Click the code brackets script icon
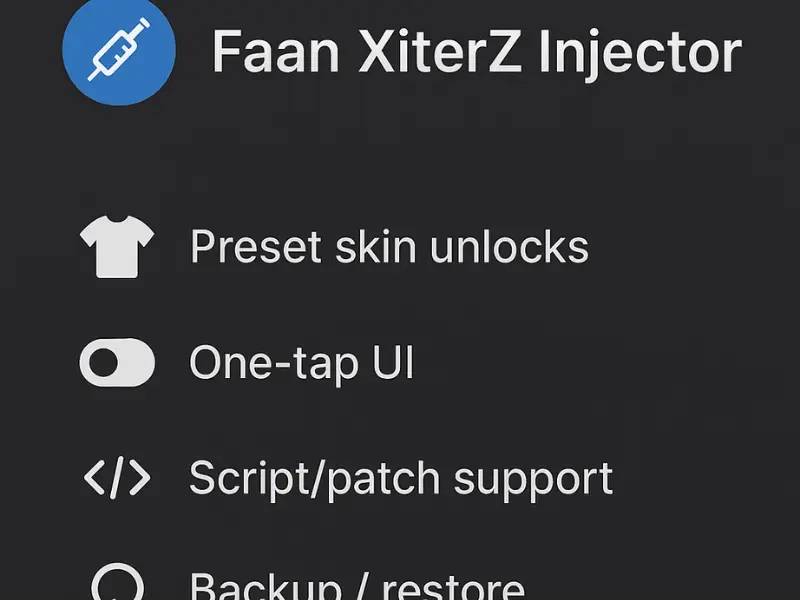This screenshot has width=800, height=600. click(x=117, y=478)
